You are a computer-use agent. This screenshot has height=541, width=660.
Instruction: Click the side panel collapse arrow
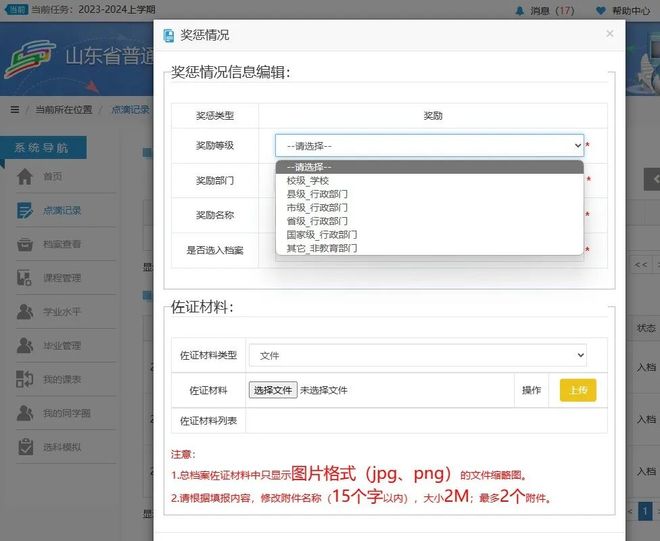(652, 179)
